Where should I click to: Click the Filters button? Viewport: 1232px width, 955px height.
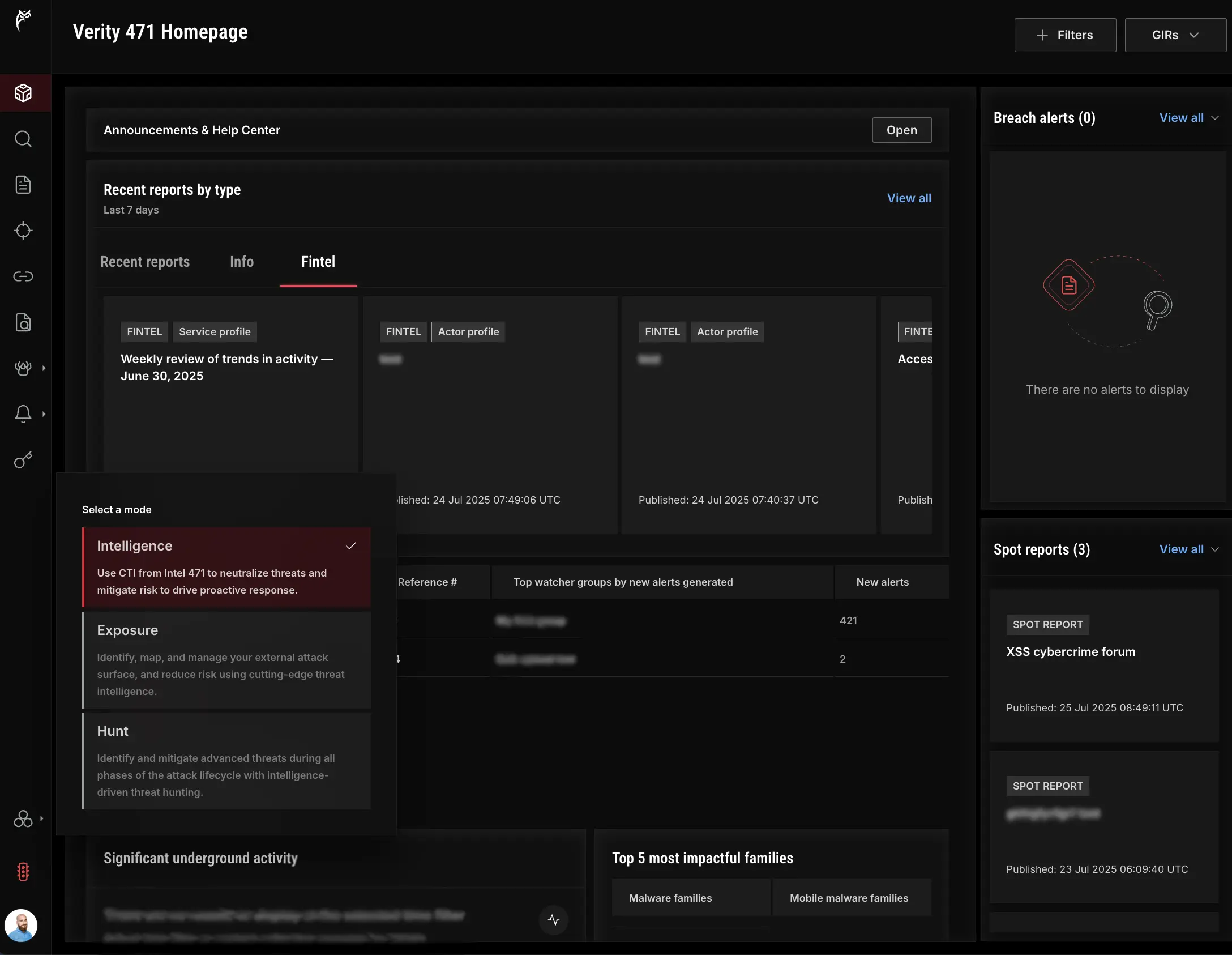point(1065,35)
